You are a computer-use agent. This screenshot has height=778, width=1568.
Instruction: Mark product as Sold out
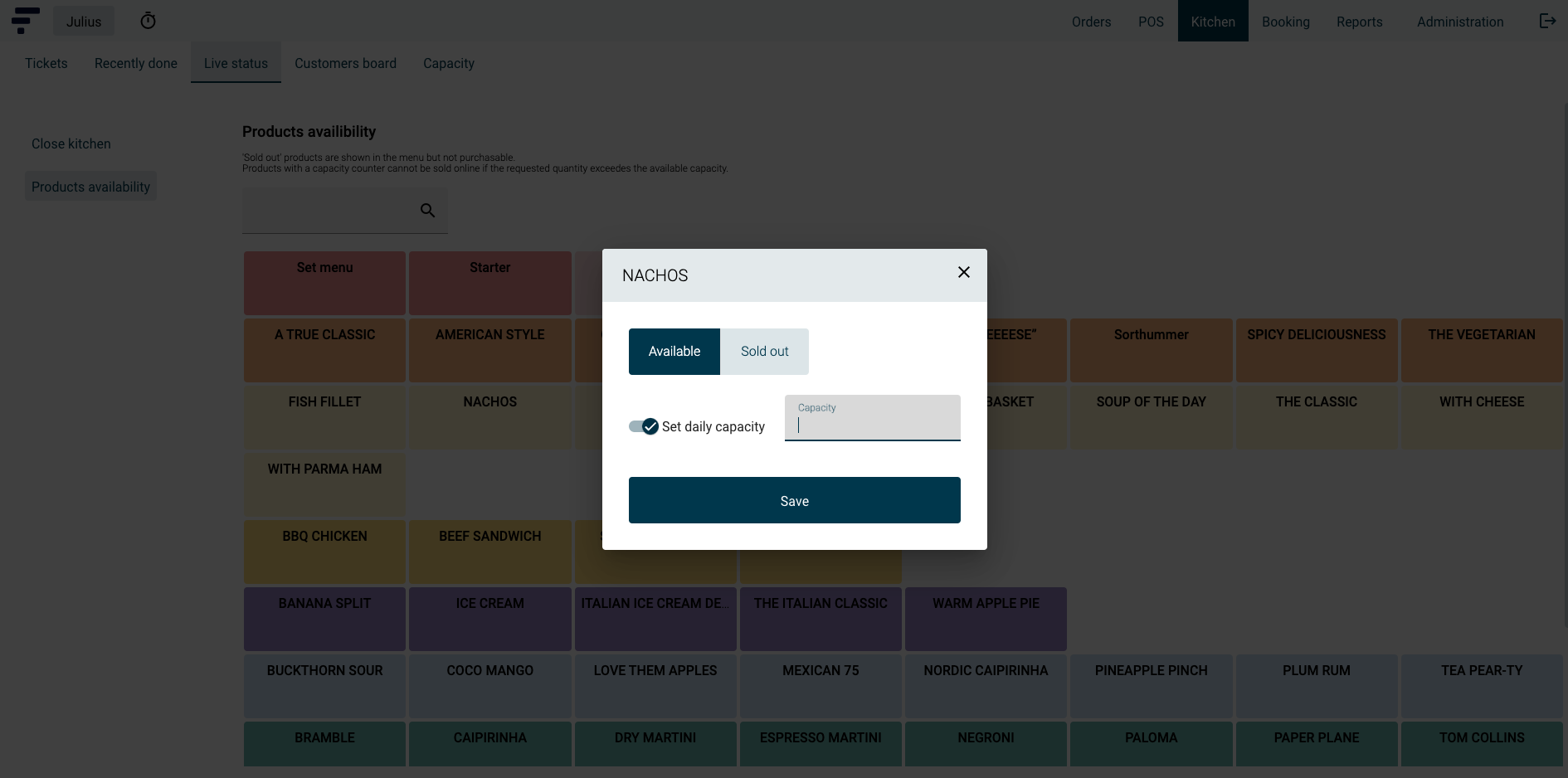point(764,352)
